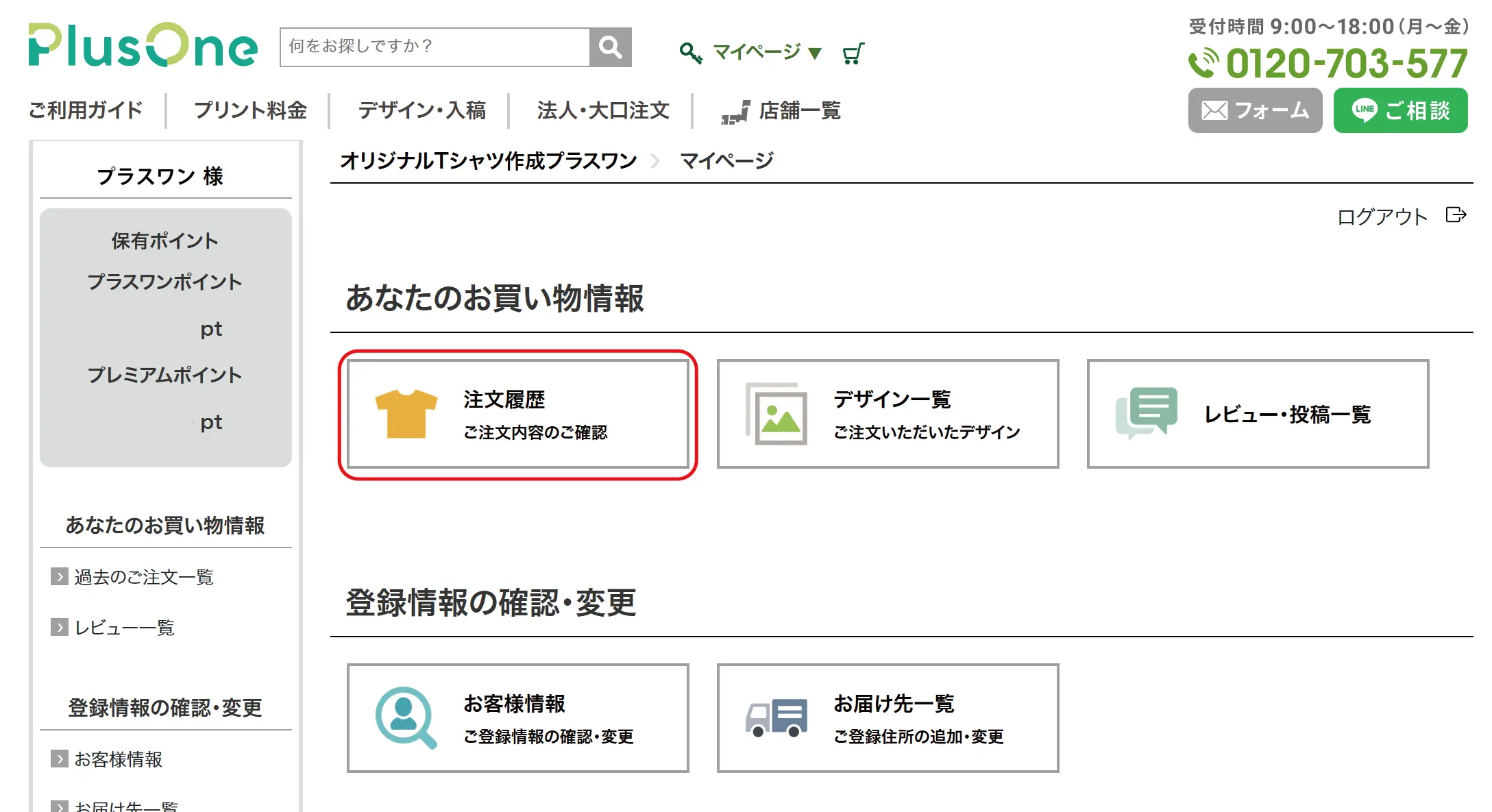Screen dimensions: 1492x812
Task: Click the オリジナルTシャツ作成プラスワン breadcrumb link
Action: point(488,161)
